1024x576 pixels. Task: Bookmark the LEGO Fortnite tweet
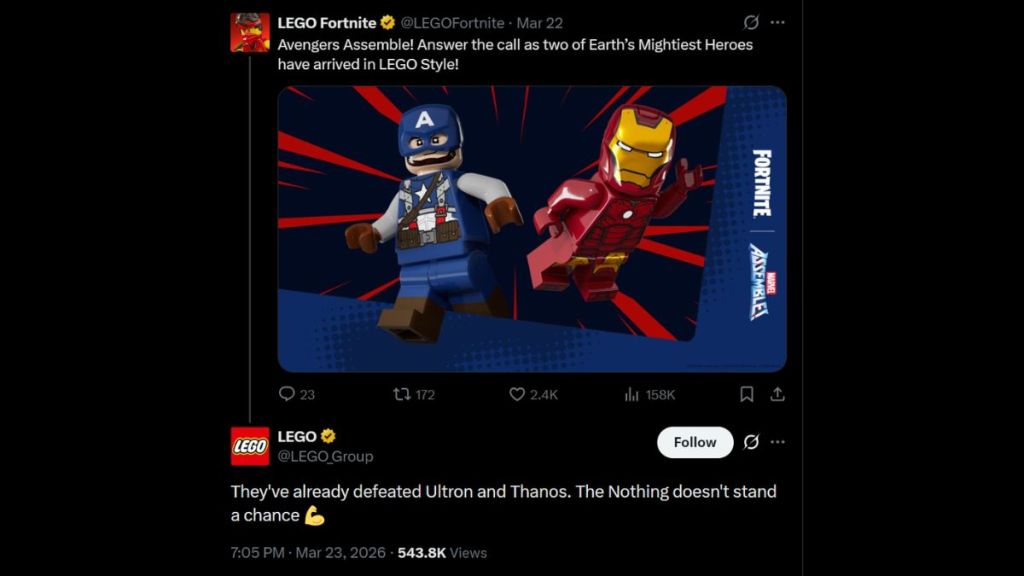click(x=745, y=394)
